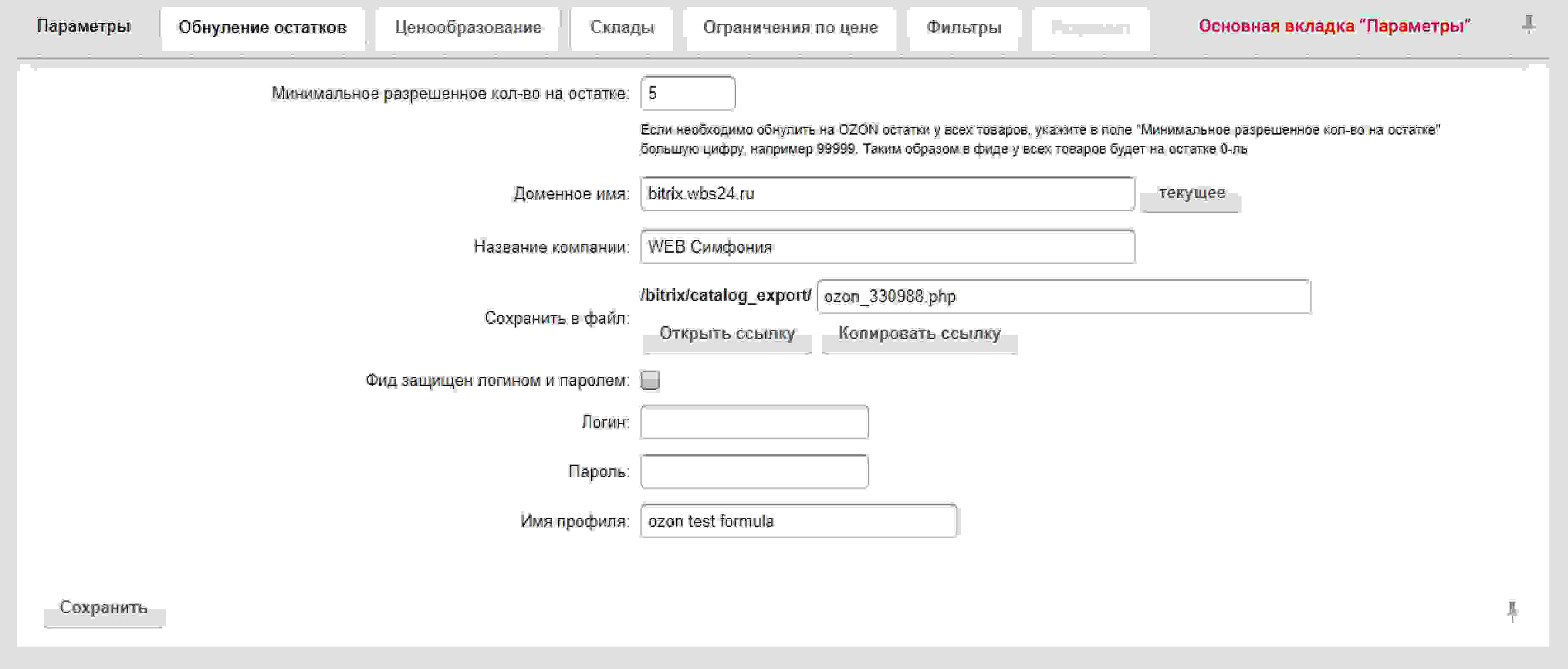Viewport: 1568px width, 669px height.
Task: Click the /bitrix/catalog_export/ path text
Action: coord(726,295)
